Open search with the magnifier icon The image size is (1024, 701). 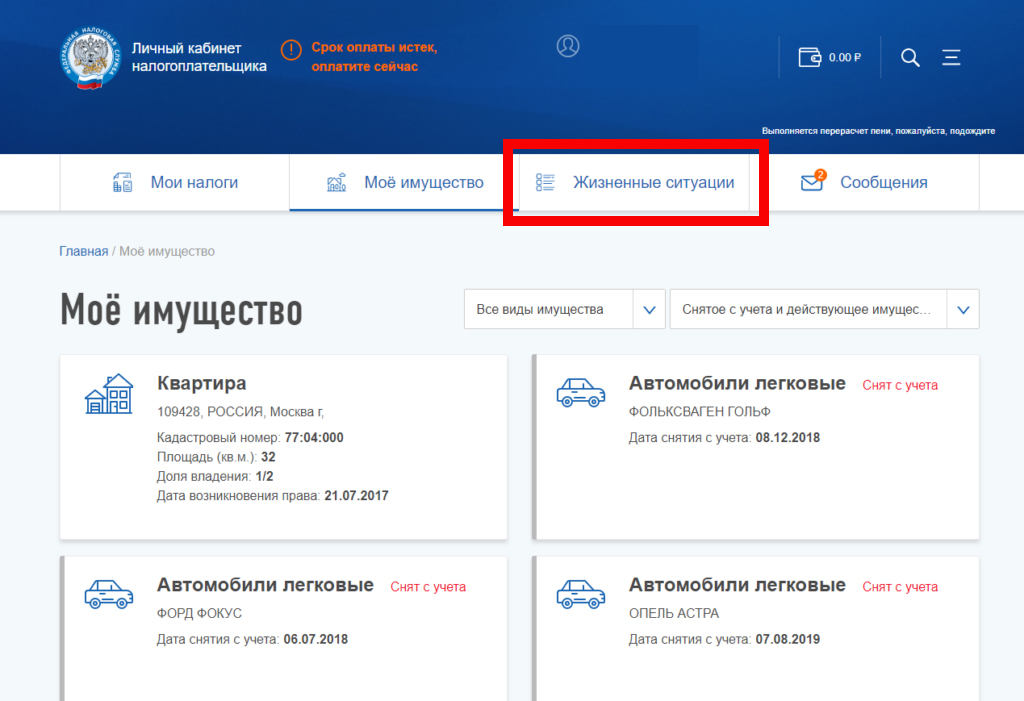tap(910, 57)
